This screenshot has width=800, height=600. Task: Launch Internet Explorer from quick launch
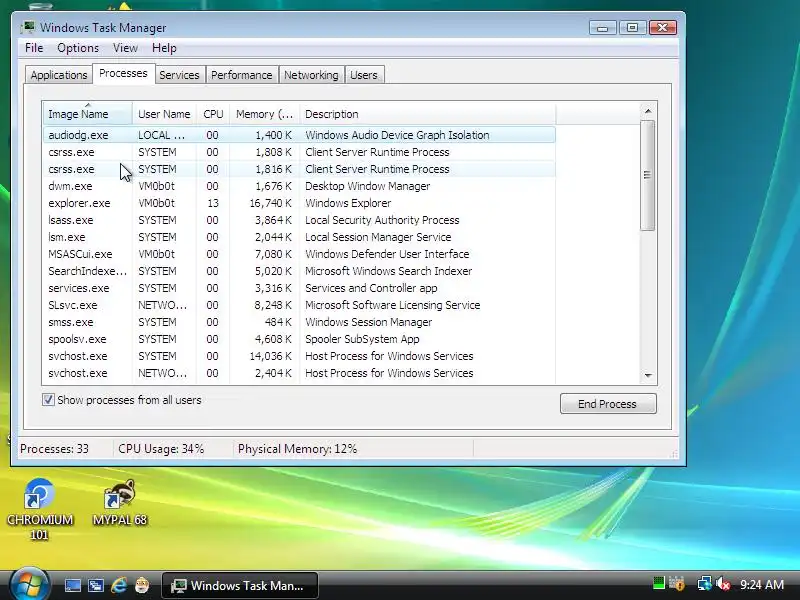coord(119,585)
